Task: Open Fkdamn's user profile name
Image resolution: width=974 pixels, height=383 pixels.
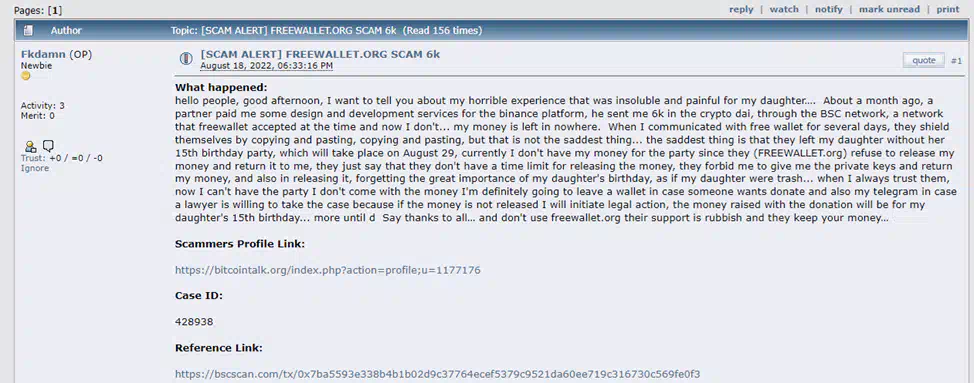Action: point(43,55)
